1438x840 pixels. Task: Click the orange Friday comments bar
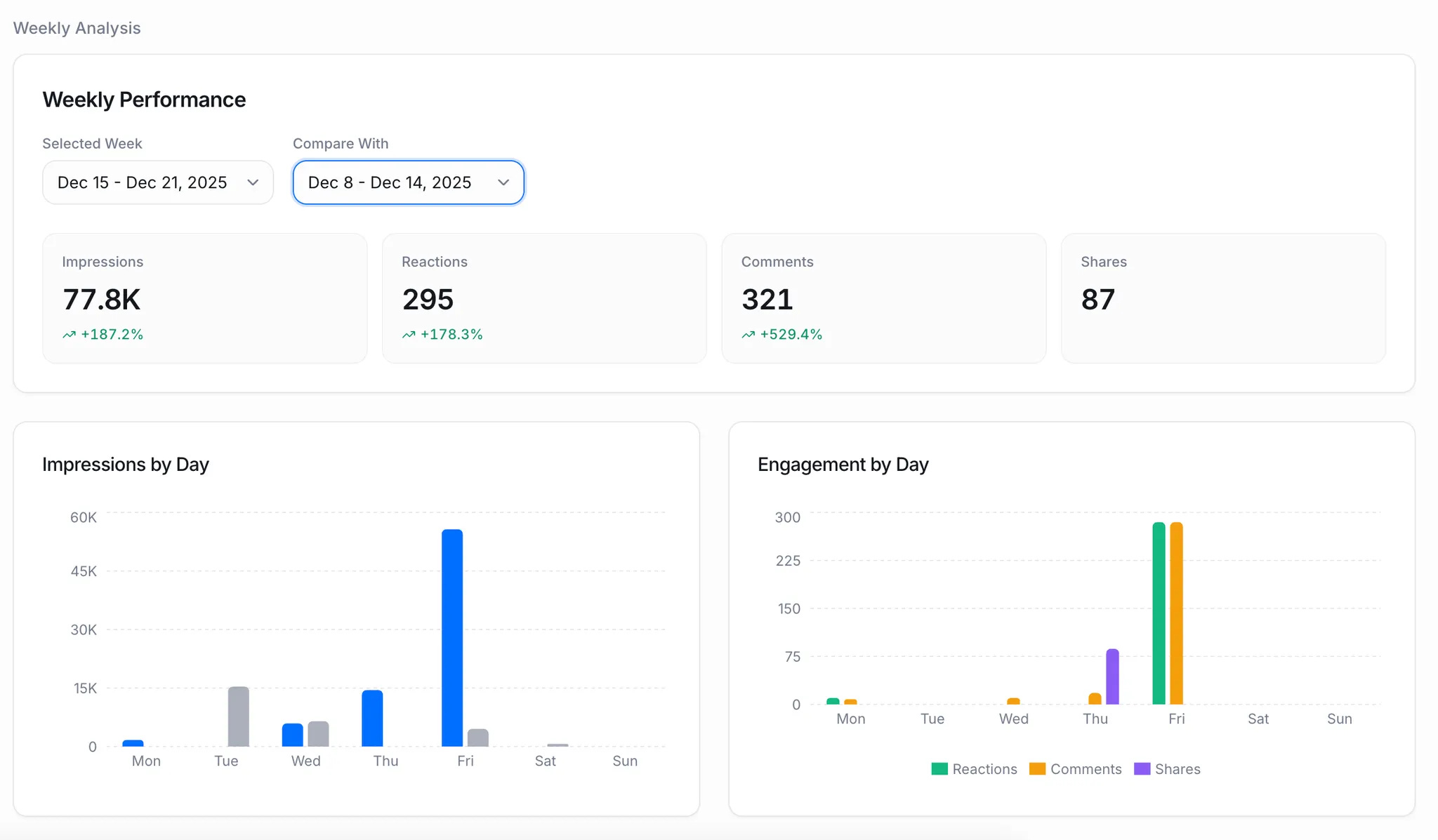click(x=1177, y=613)
